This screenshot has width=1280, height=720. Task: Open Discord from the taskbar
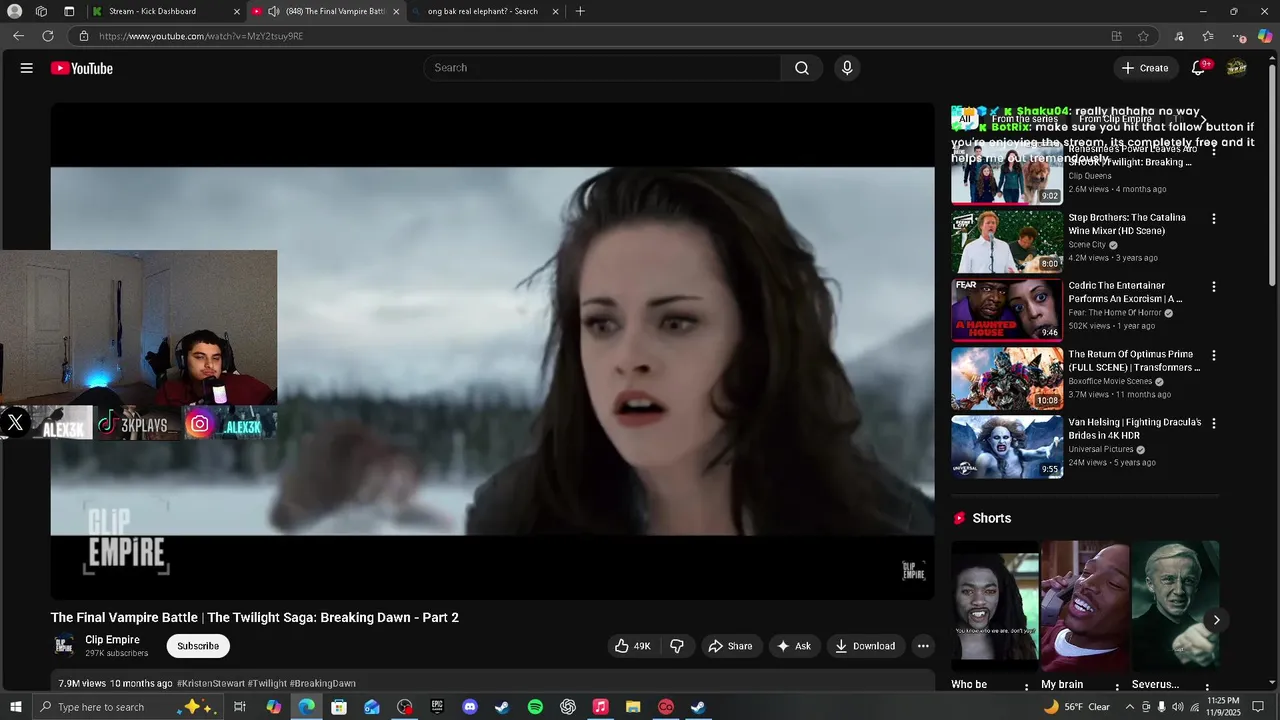pos(470,707)
